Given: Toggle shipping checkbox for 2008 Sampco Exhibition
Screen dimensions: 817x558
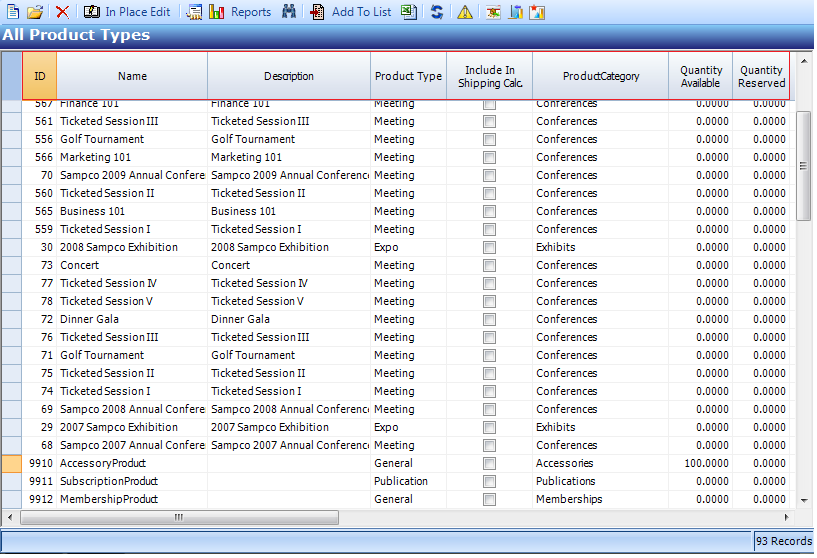Looking at the screenshot, I should pyautogui.click(x=489, y=247).
